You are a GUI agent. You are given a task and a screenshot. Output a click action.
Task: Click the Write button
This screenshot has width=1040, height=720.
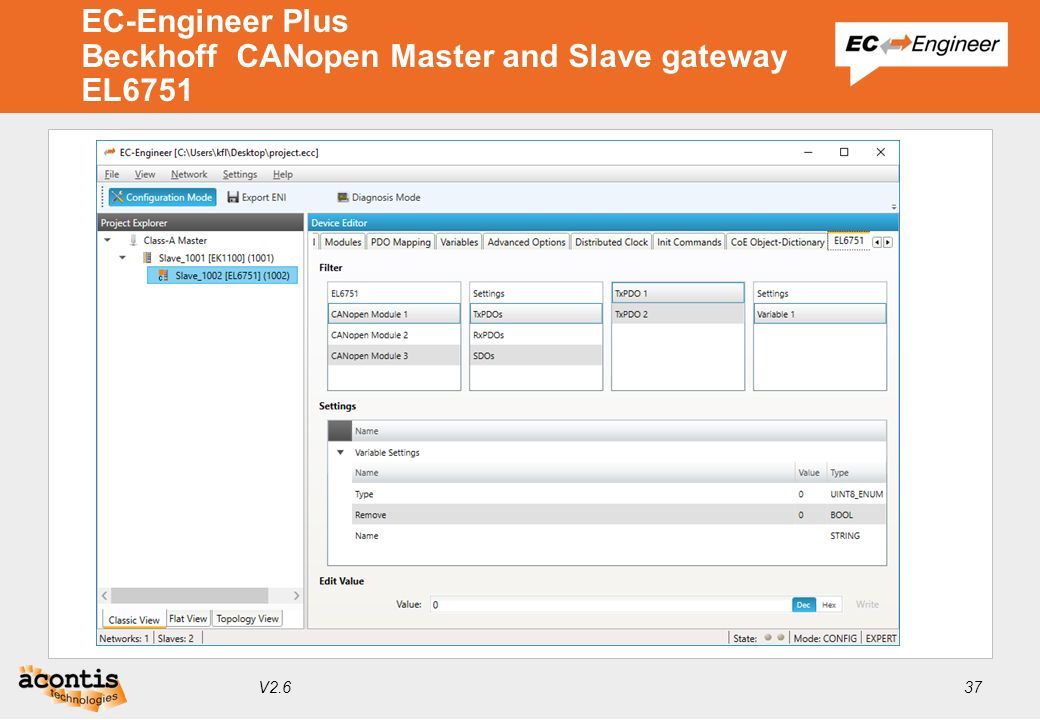[x=867, y=604]
